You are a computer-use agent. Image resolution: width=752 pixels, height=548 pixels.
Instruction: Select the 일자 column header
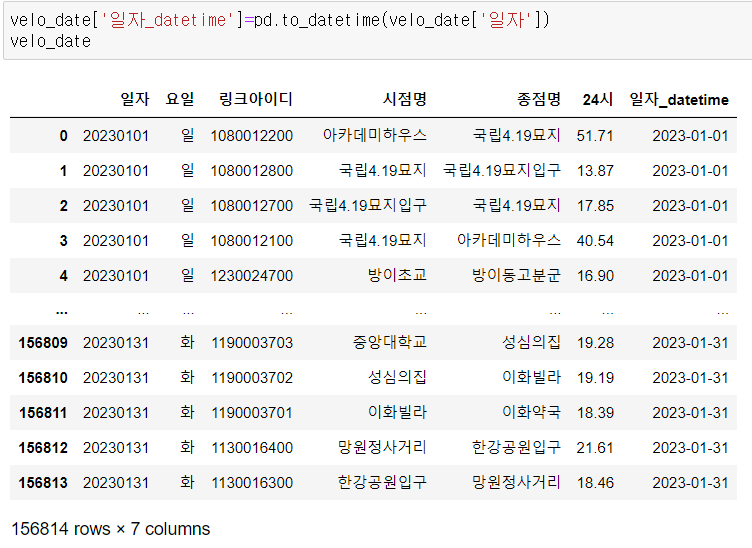coord(135,99)
